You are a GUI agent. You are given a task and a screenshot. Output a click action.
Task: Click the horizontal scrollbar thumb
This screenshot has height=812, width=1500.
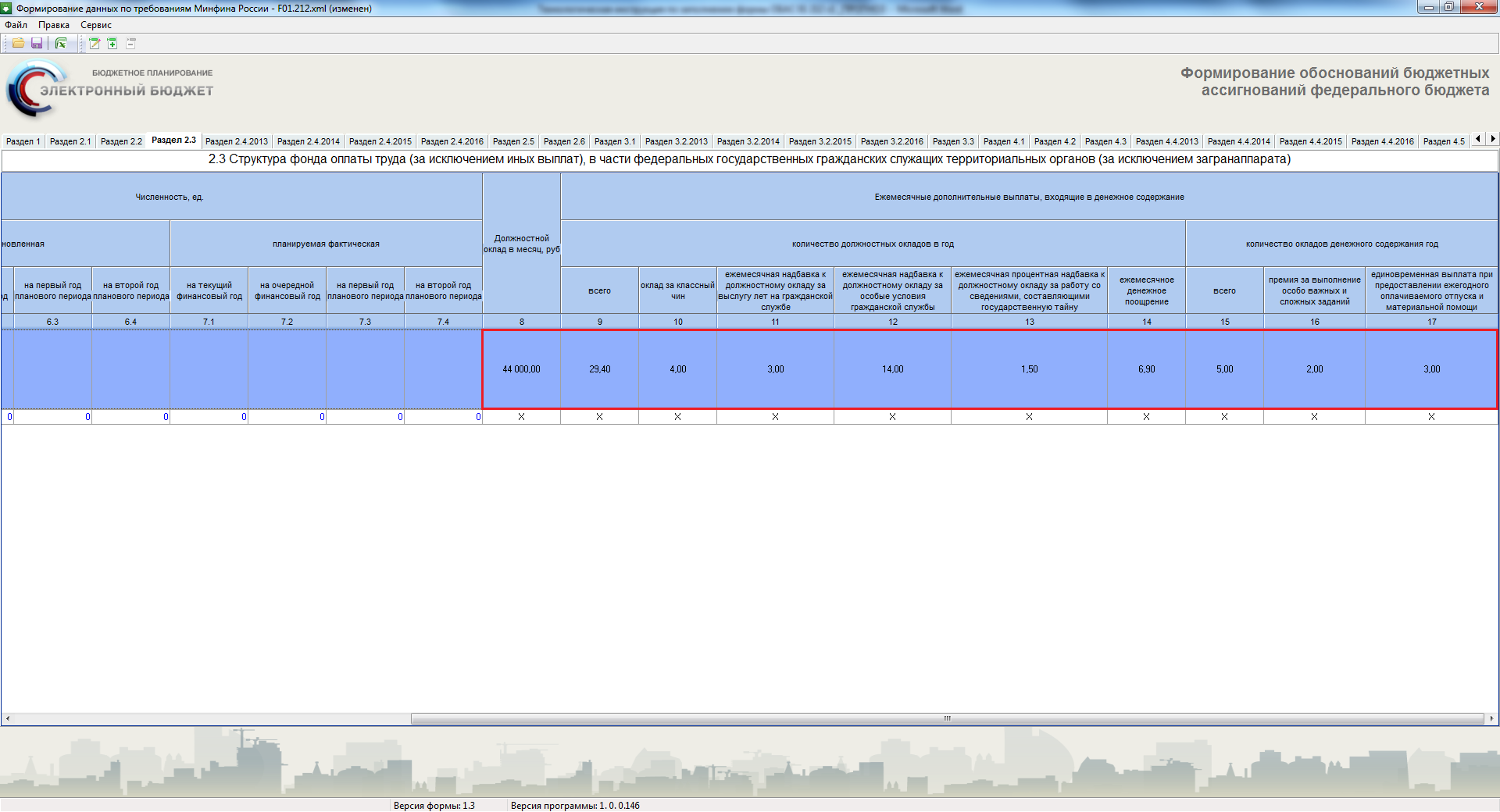point(947,718)
